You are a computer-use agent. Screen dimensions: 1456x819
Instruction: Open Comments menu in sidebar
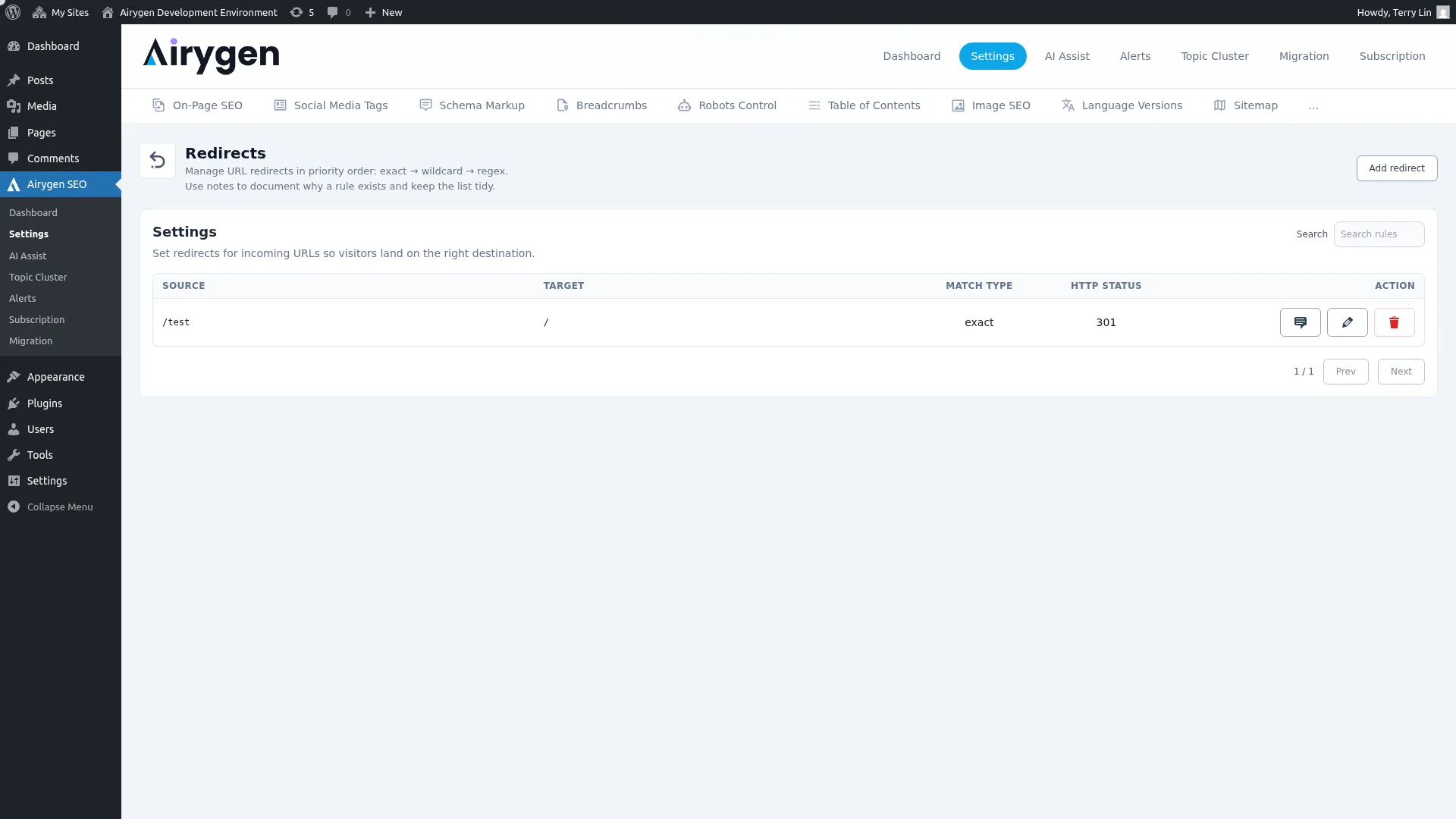(61, 158)
